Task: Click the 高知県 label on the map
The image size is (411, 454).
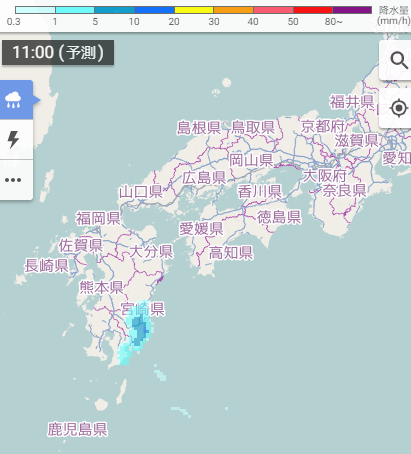Action: [x=231, y=253]
